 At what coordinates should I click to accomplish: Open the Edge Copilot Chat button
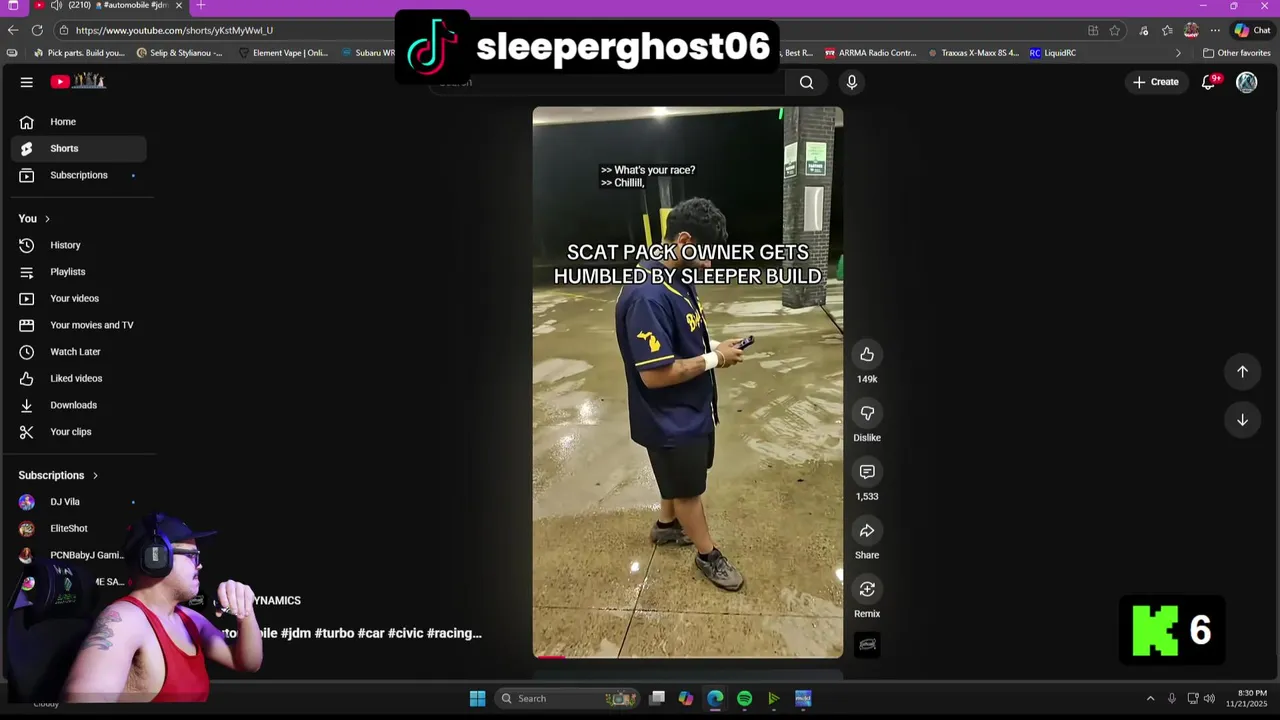[1252, 30]
